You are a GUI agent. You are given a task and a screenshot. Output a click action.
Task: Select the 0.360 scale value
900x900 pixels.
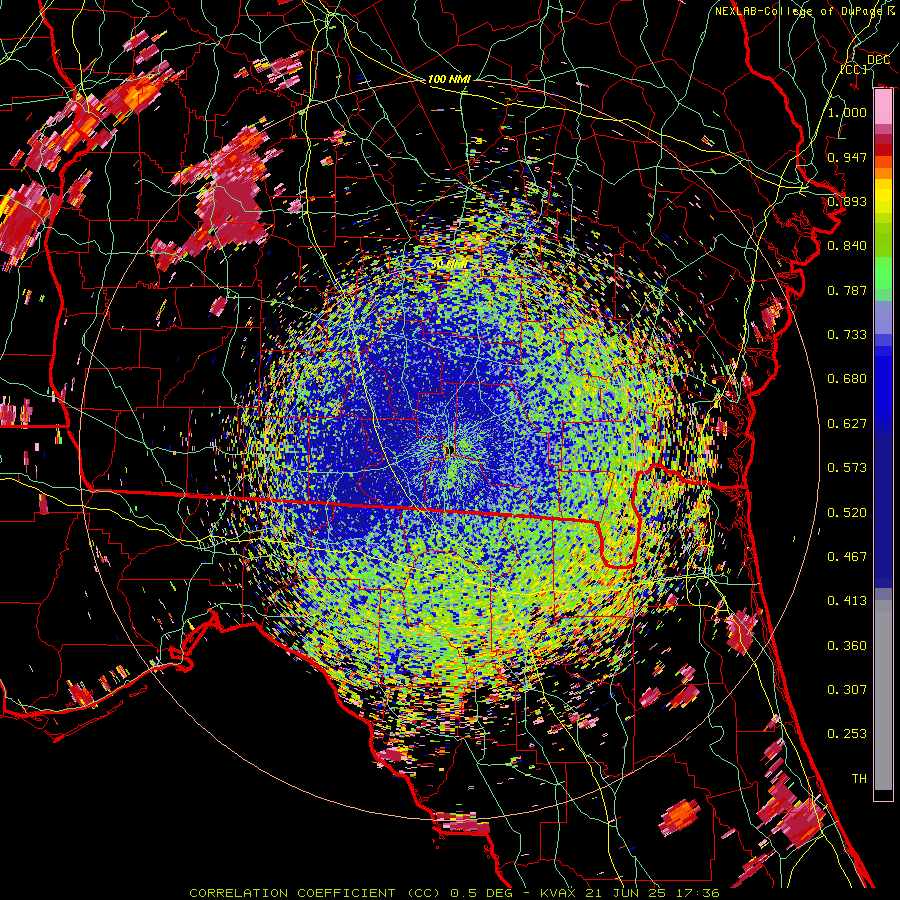[x=847, y=646]
